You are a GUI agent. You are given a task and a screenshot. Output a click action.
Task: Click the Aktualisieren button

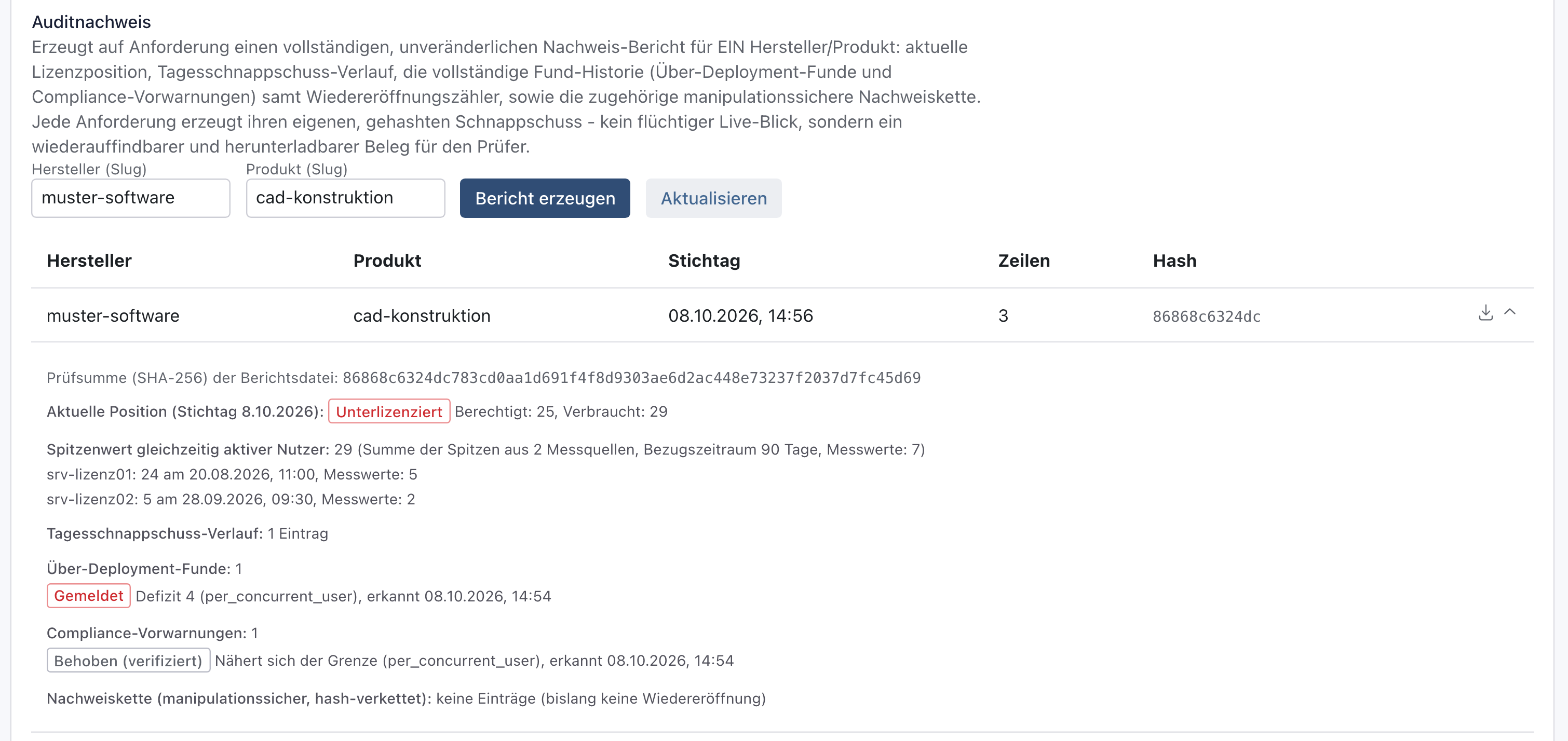(x=713, y=198)
